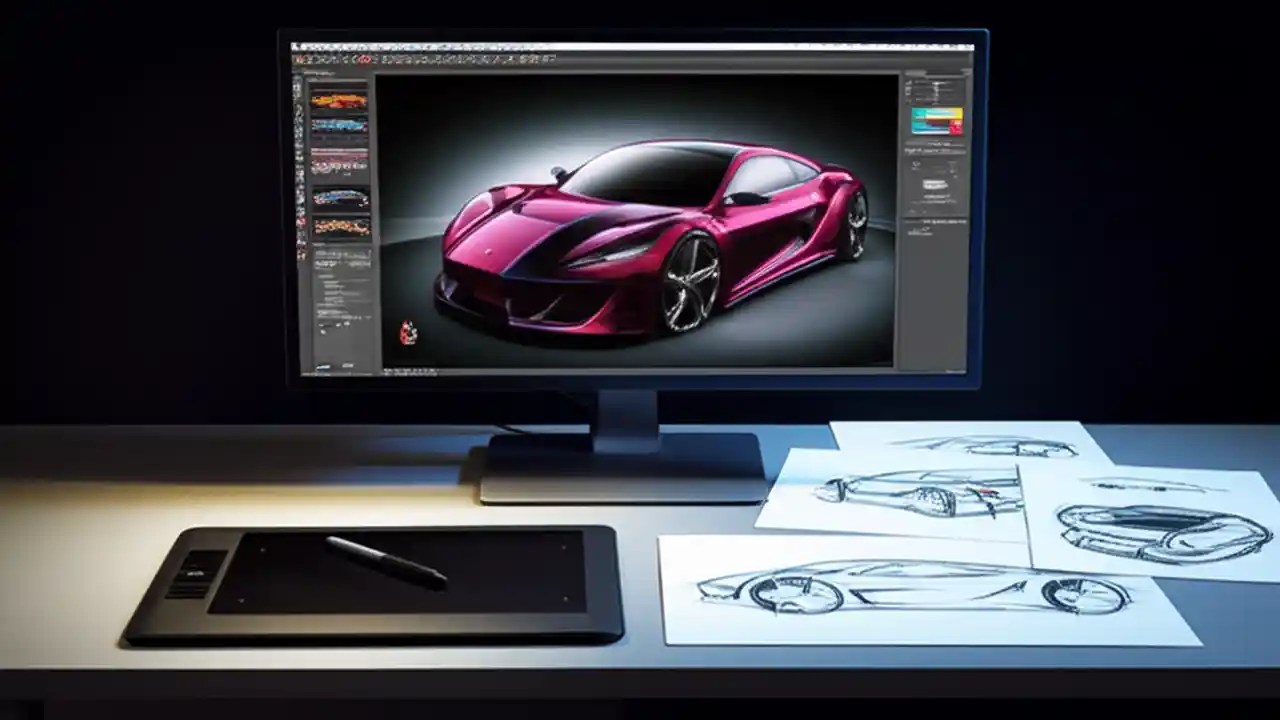Screen dimensions: 1280x720
Task: Open the brush size dropdown in options bar
Action: coord(420,63)
